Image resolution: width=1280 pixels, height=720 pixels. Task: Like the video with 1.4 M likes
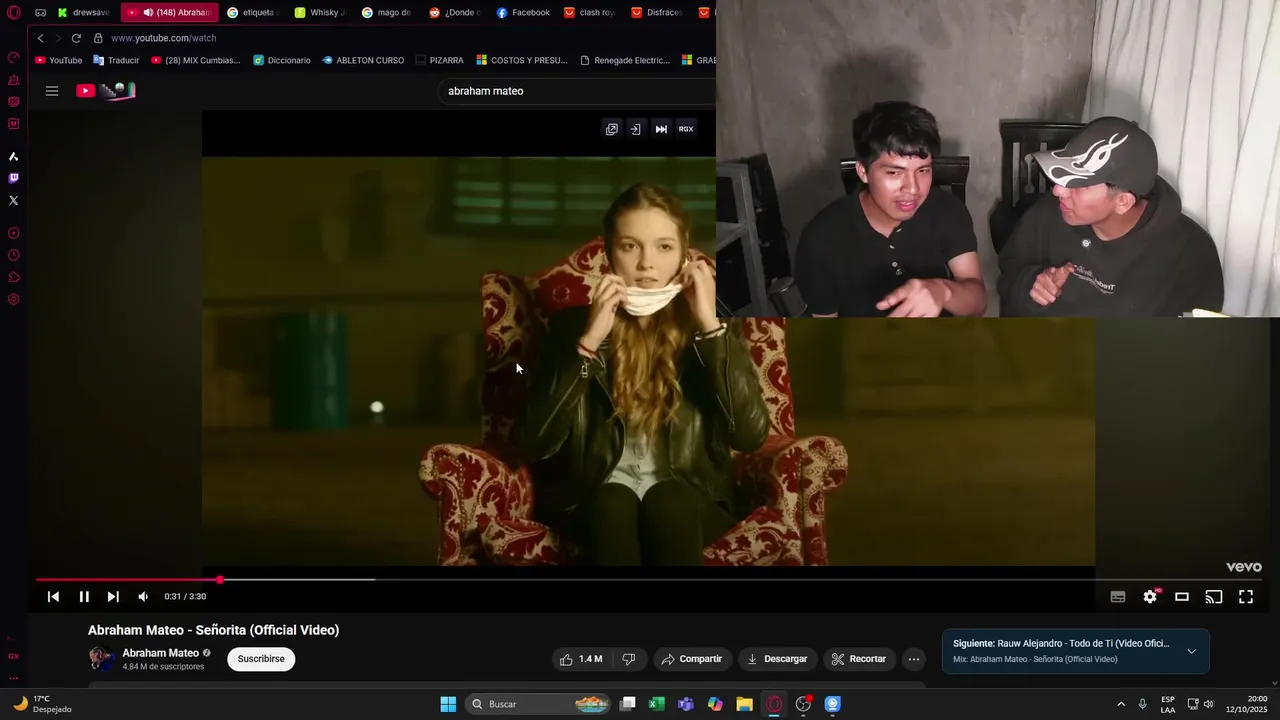pyautogui.click(x=581, y=659)
